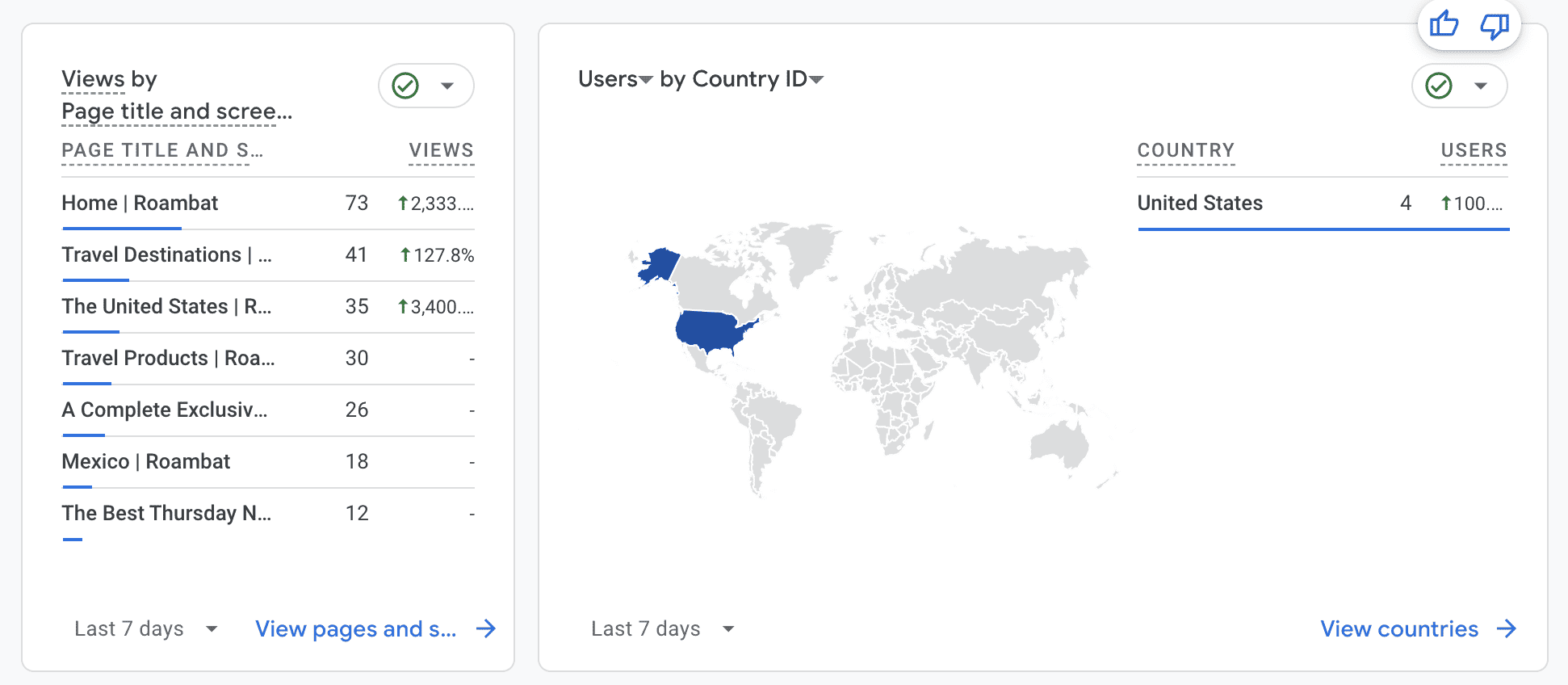Click arrow icon beside View pages and screens
This screenshot has width=1568, height=685.
[486, 628]
